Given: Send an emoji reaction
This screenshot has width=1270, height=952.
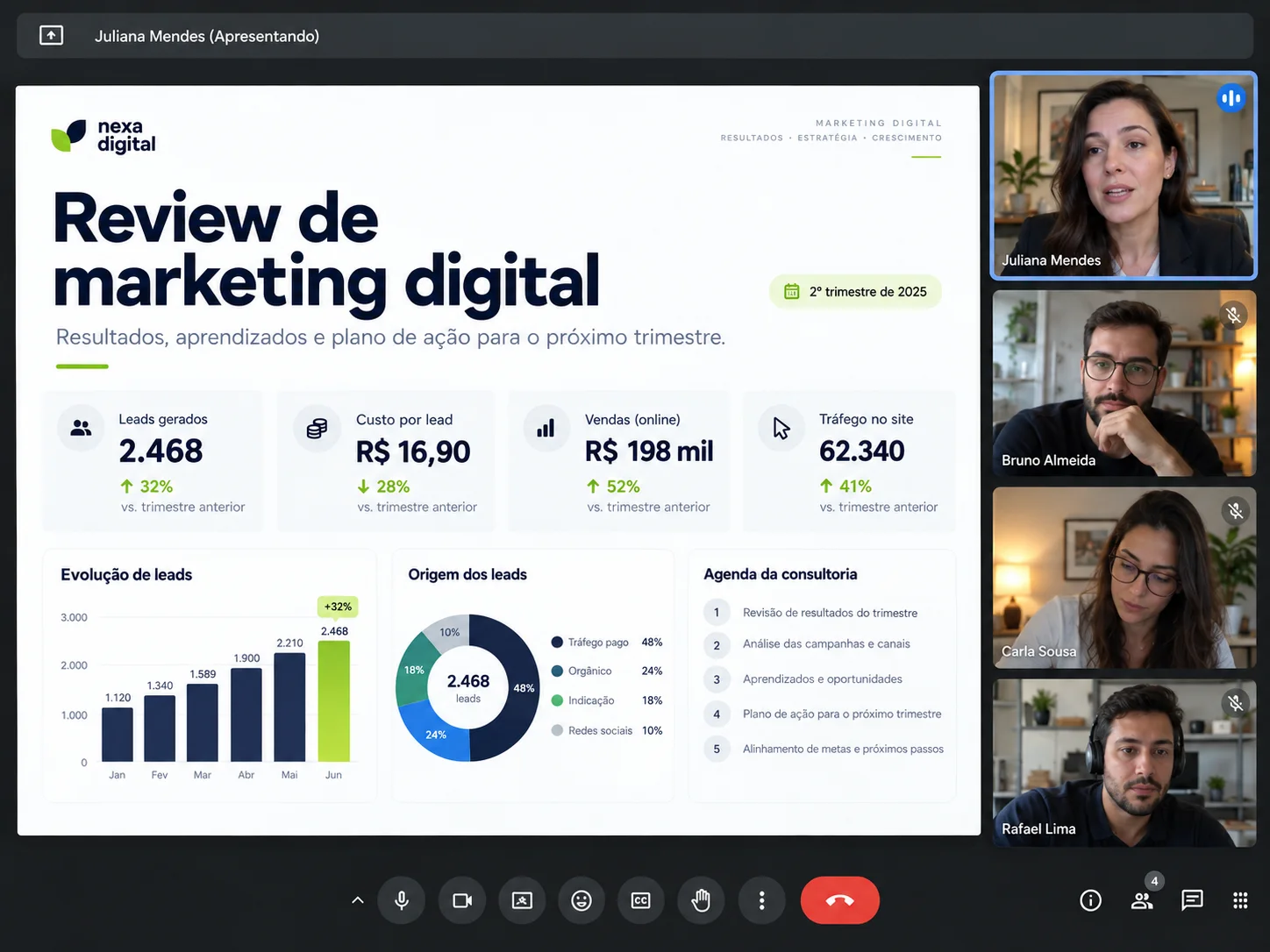Looking at the screenshot, I should (x=581, y=900).
